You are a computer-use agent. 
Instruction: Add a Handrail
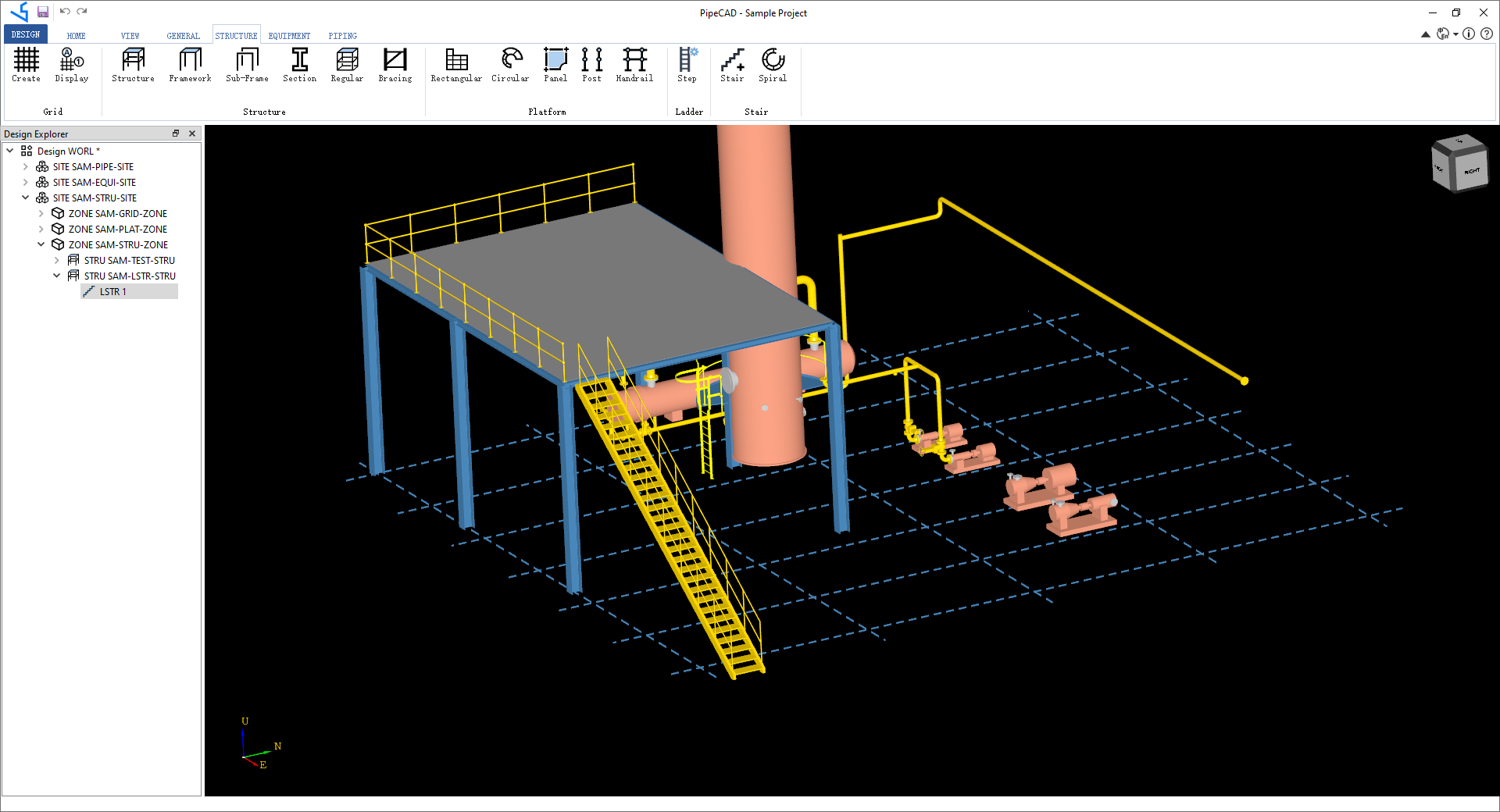634,66
